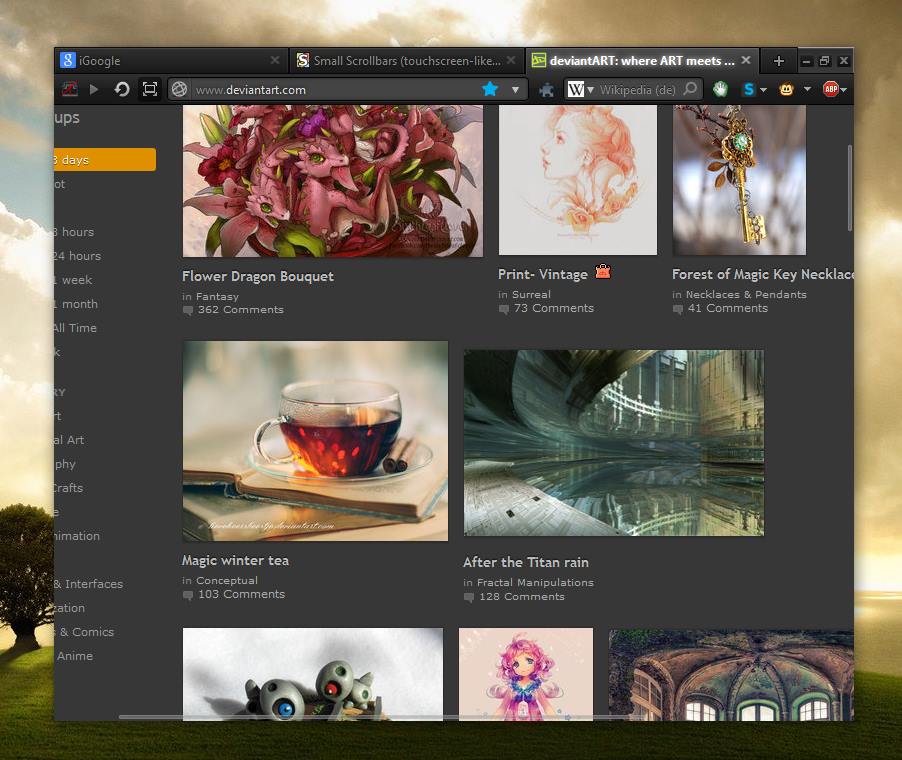
Task: Expand the Adblock Plus dropdown arrow
Action: click(843, 90)
